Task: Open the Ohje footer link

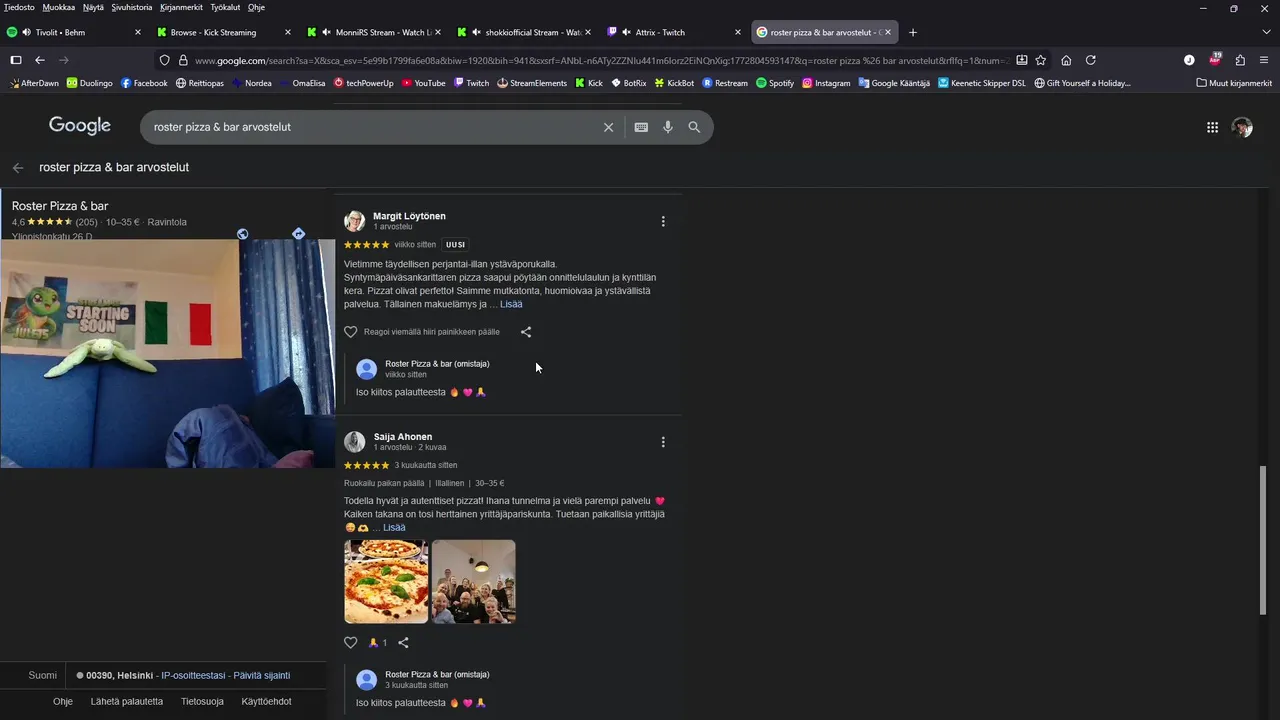Action: 63,701
